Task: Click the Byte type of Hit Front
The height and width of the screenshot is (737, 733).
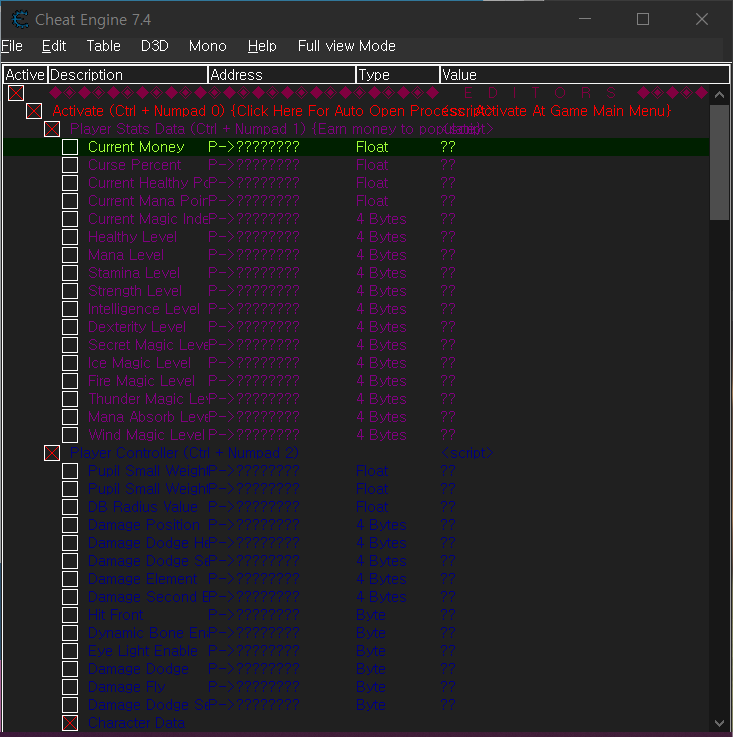Action: pyautogui.click(x=371, y=615)
